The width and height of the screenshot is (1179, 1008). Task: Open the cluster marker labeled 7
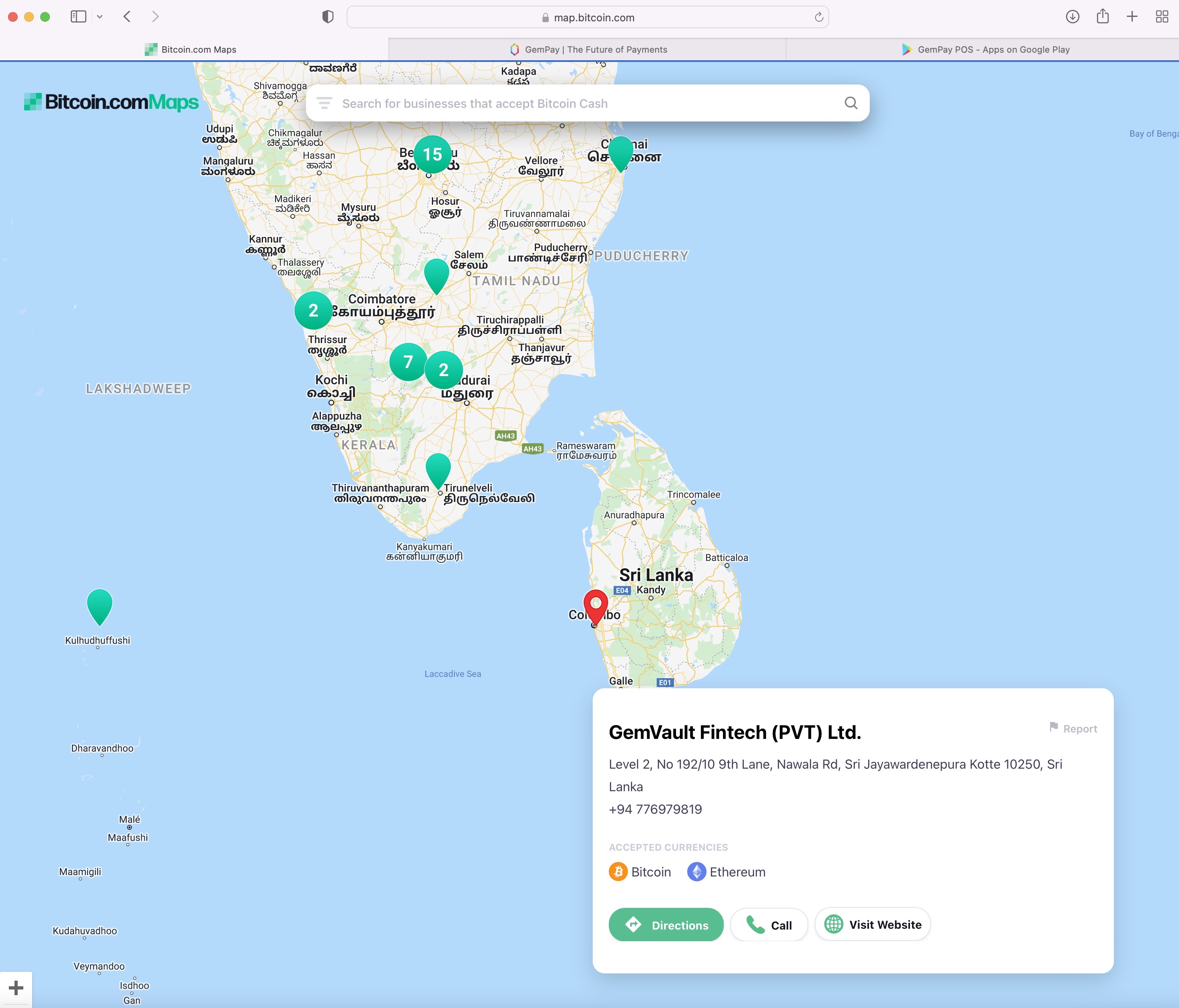pyautogui.click(x=408, y=362)
